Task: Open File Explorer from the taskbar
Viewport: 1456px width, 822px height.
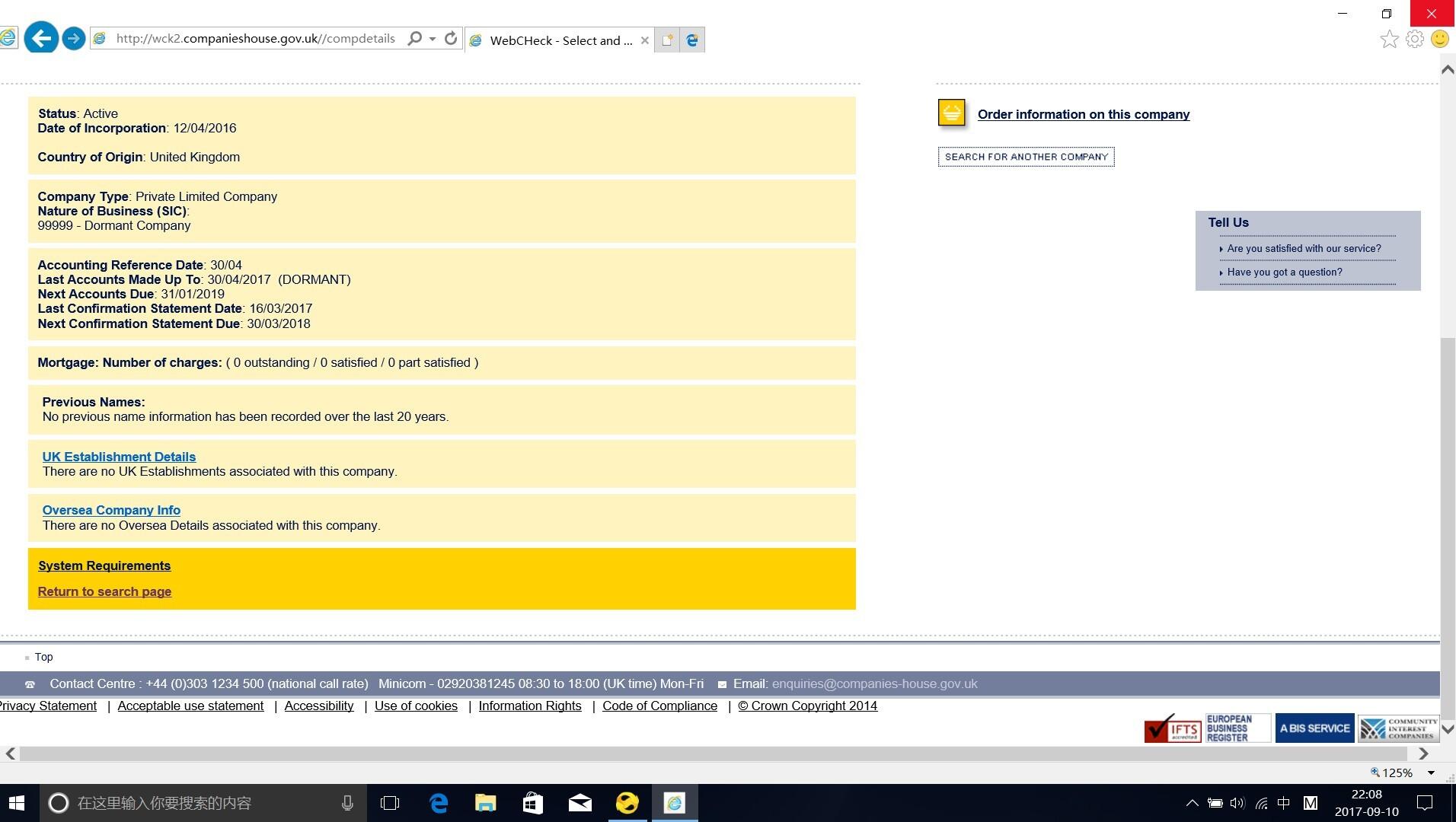Action: (485, 803)
